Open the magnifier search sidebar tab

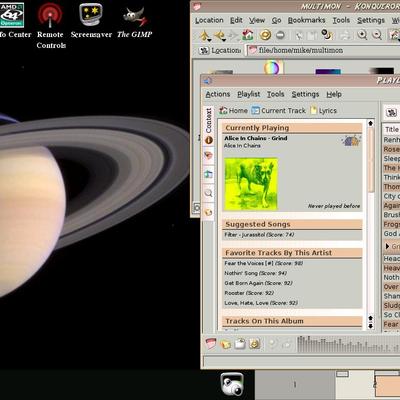click(x=209, y=193)
